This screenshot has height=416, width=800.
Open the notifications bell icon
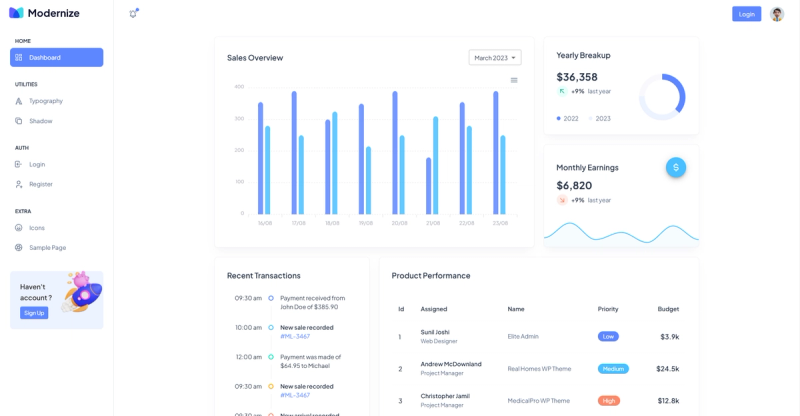point(134,14)
